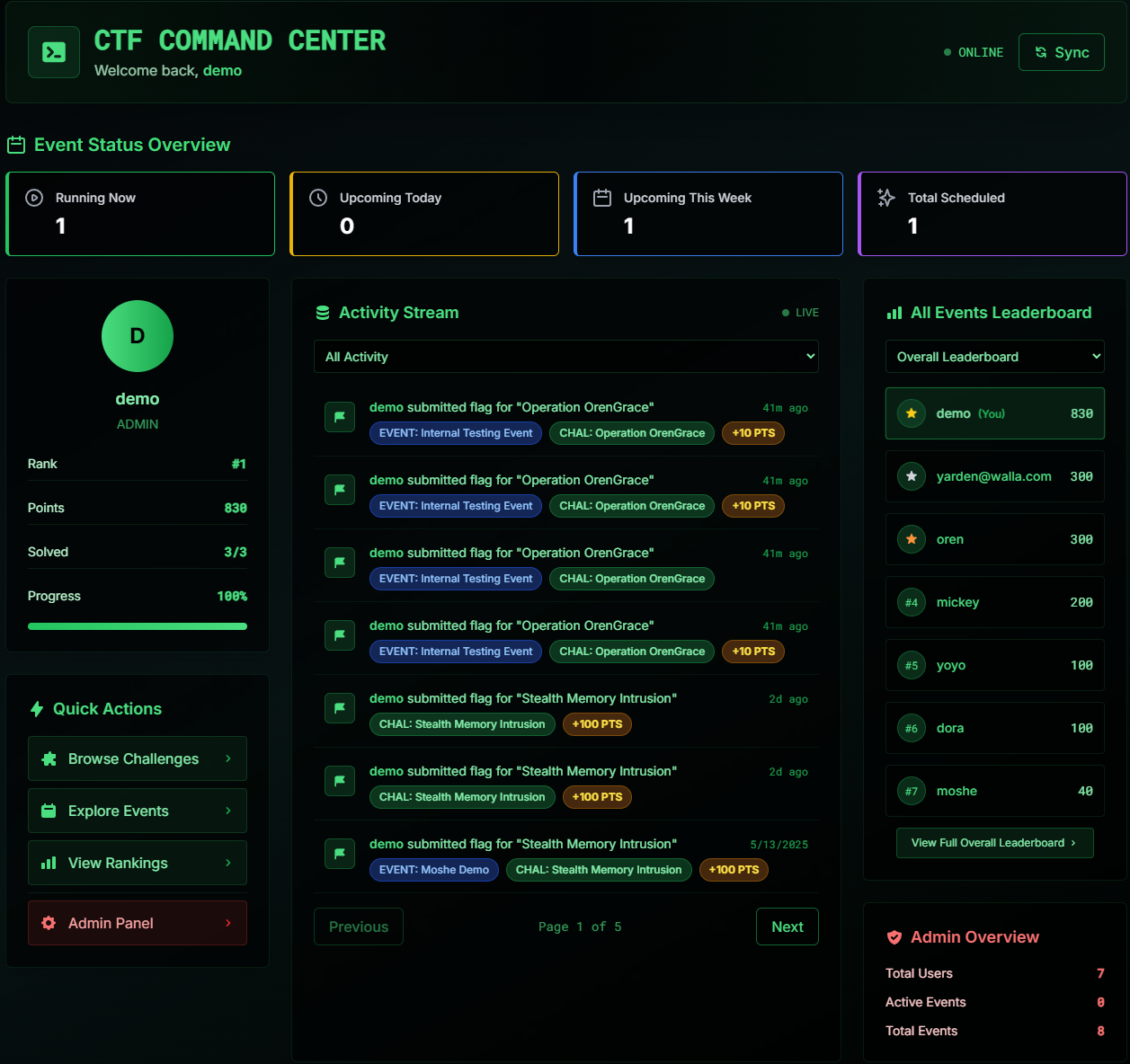The height and width of the screenshot is (1064, 1130).
Task: Click the +100 PTS badge on 5/13/2025 entry
Action: click(734, 870)
